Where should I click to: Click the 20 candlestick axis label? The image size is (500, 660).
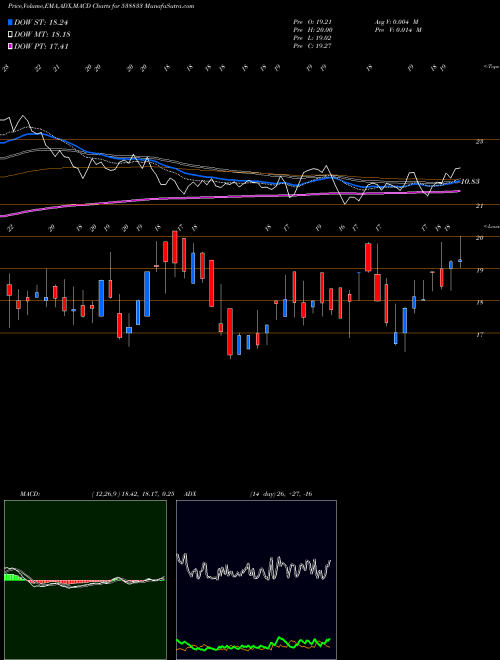click(x=479, y=238)
